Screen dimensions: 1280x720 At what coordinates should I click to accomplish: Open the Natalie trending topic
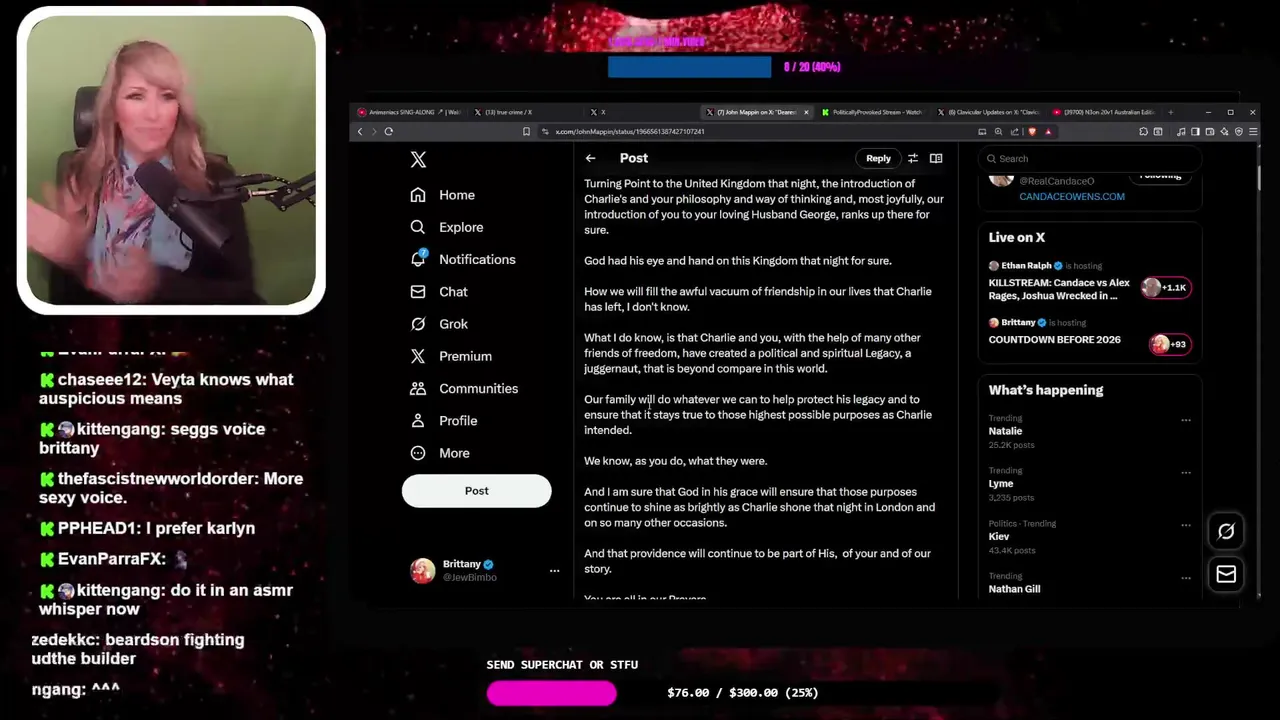click(1005, 431)
